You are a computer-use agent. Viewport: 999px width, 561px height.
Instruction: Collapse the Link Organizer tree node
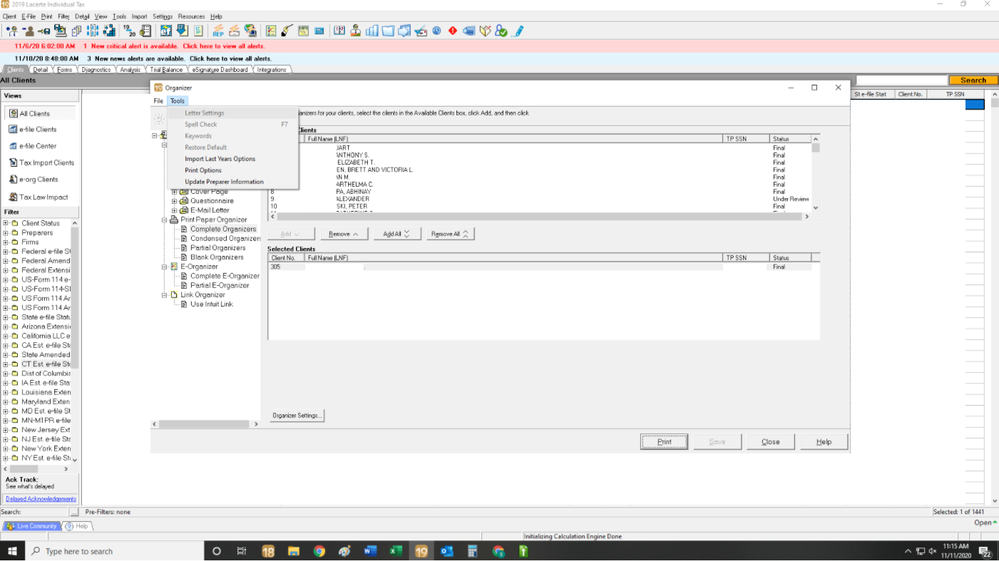[164, 295]
